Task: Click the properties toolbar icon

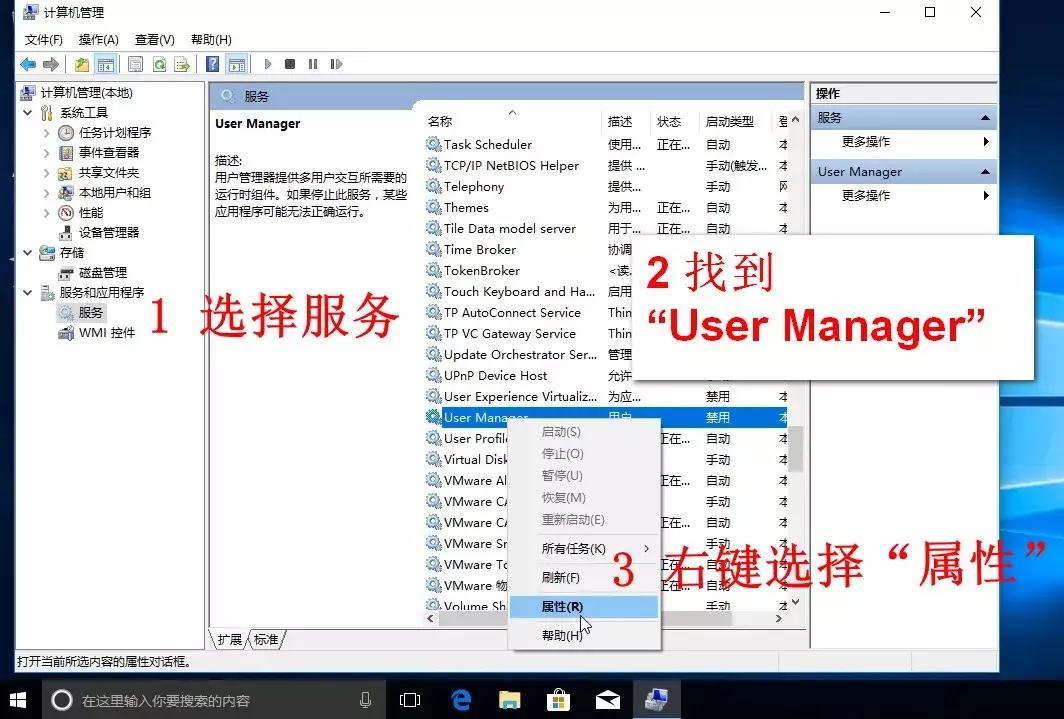Action: point(135,64)
